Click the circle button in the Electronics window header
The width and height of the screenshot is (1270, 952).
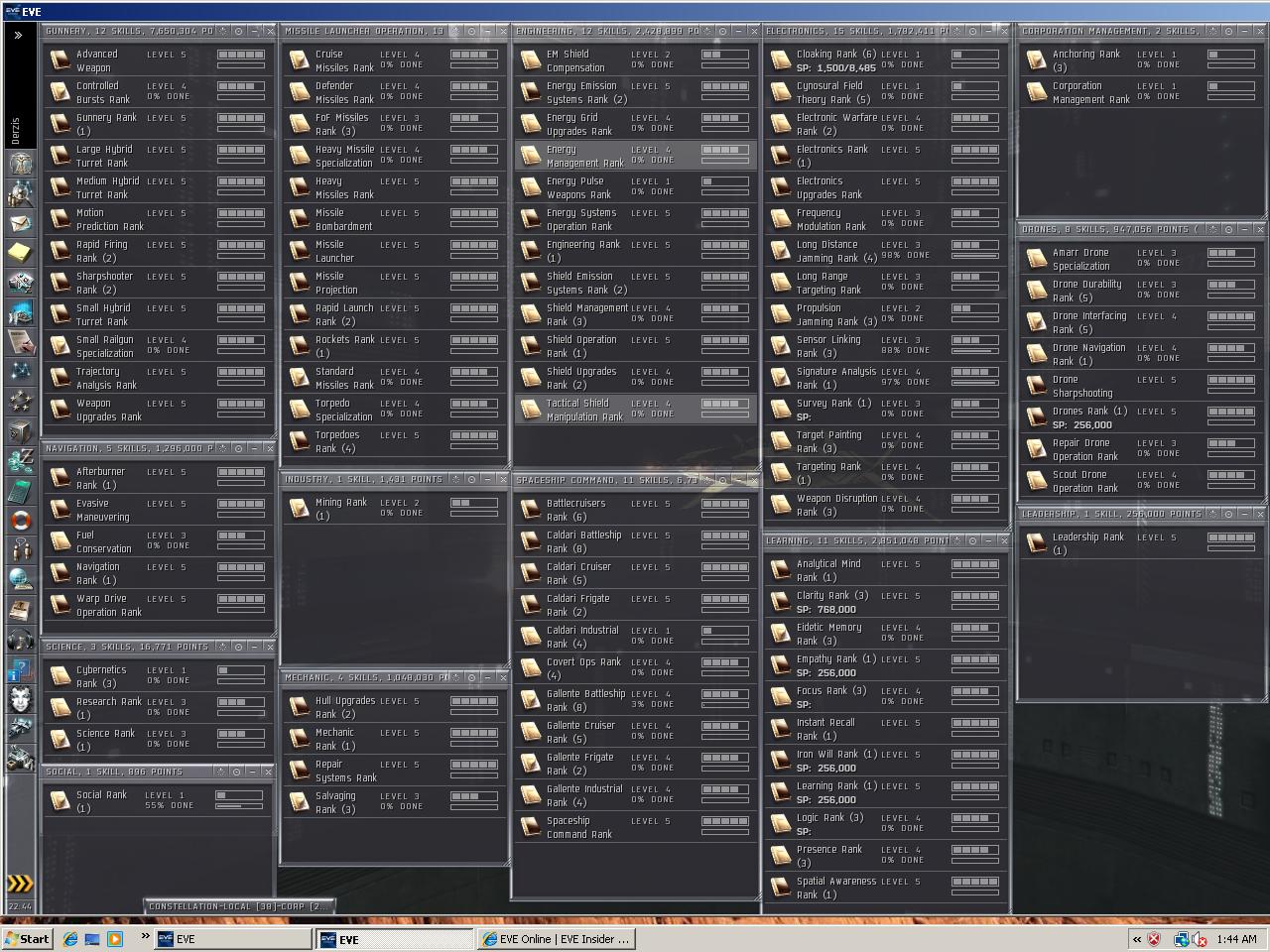973,32
